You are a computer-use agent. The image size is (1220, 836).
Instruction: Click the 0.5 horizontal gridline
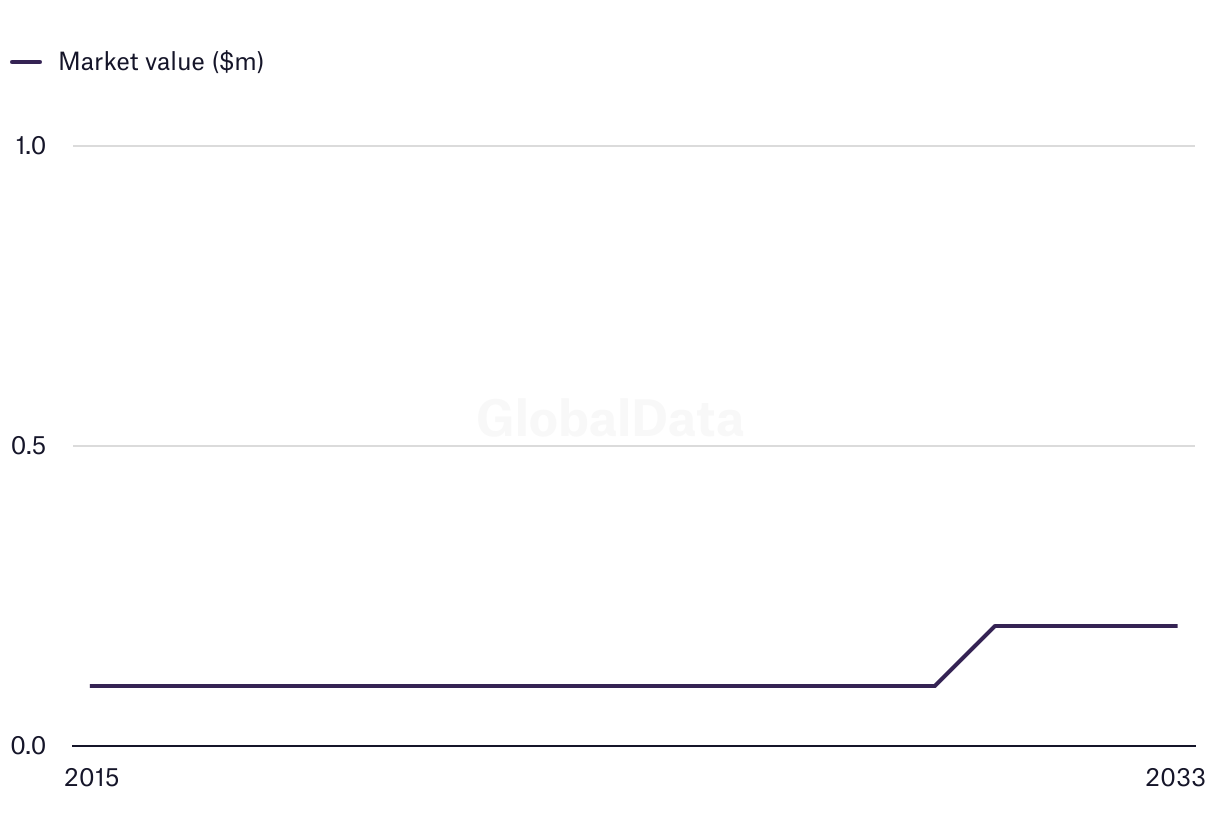tap(300, 446)
